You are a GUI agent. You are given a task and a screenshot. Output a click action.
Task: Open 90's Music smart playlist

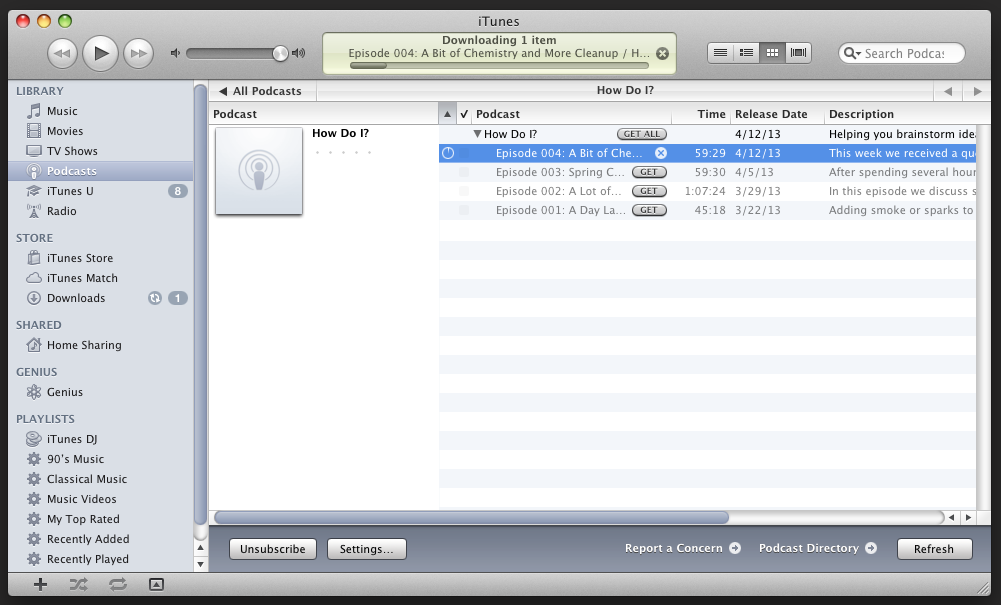point(75,459)
